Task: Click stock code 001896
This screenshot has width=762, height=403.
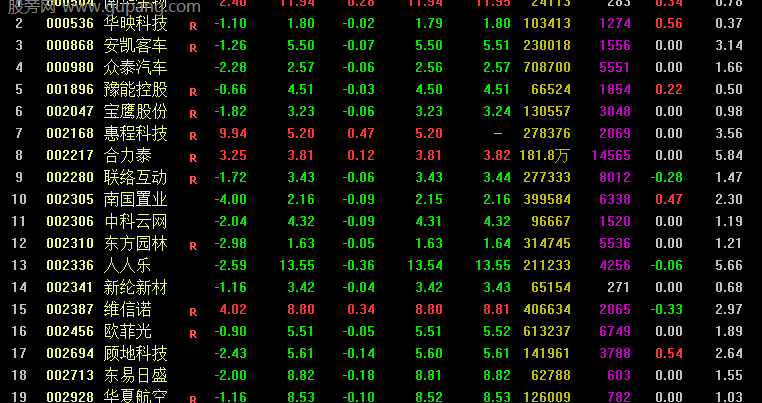Action: pos(70,89)
